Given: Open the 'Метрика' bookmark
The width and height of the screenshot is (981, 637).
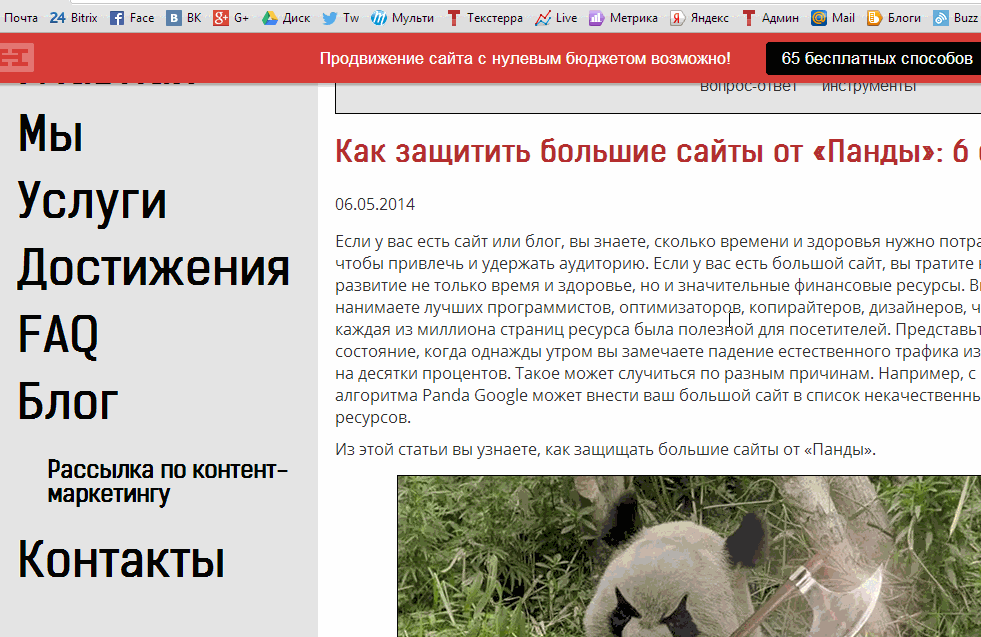Looking at the screenshot, I should (623, 17).
